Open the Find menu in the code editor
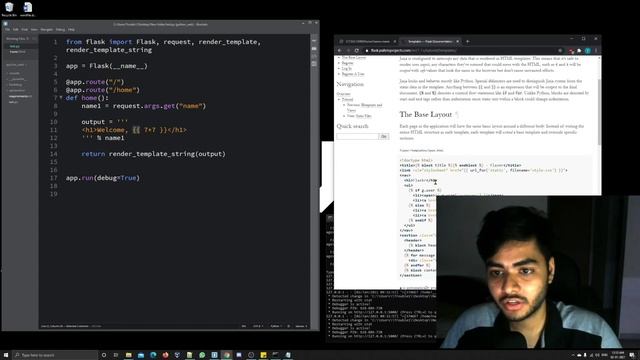This screenshot has width=640, height=360. pos(24,29)
